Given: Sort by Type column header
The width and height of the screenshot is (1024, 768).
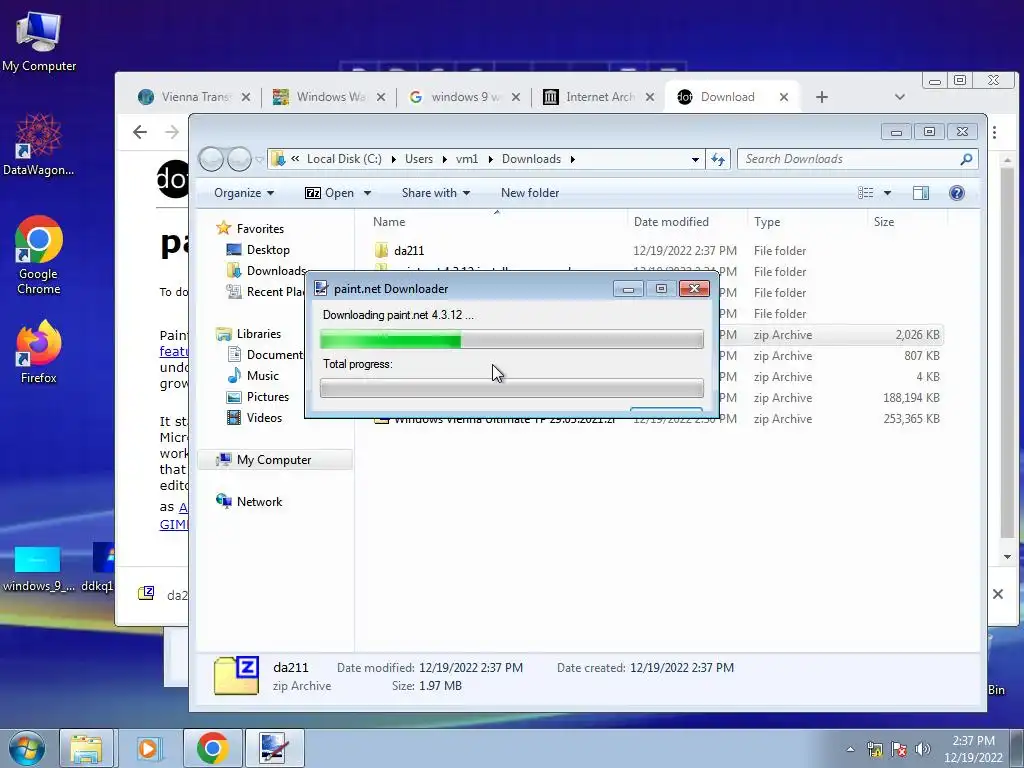Looking at the screenshot, I should tap(807, 221).
